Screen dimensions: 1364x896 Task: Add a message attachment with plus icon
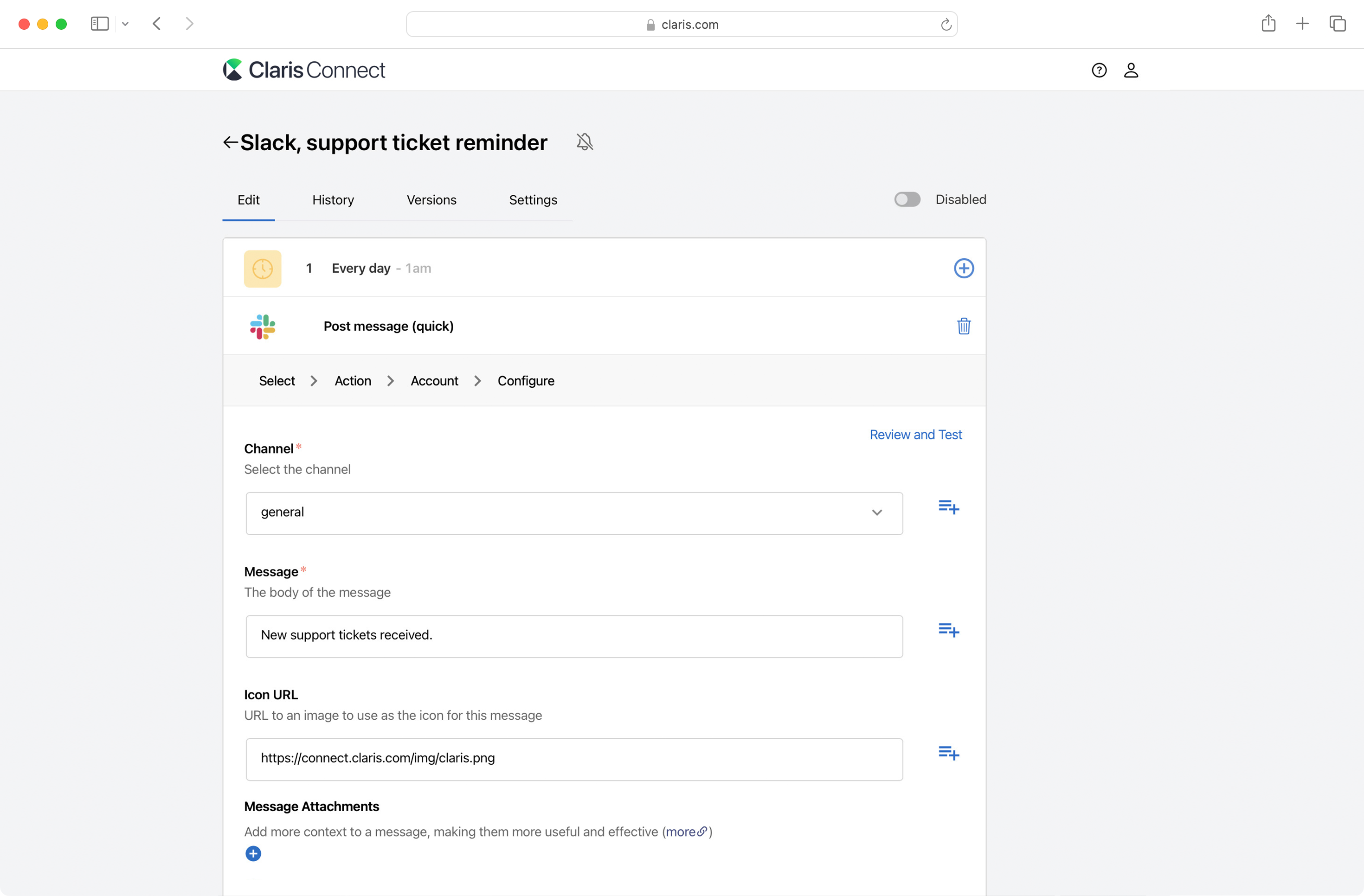click(253, 854)
